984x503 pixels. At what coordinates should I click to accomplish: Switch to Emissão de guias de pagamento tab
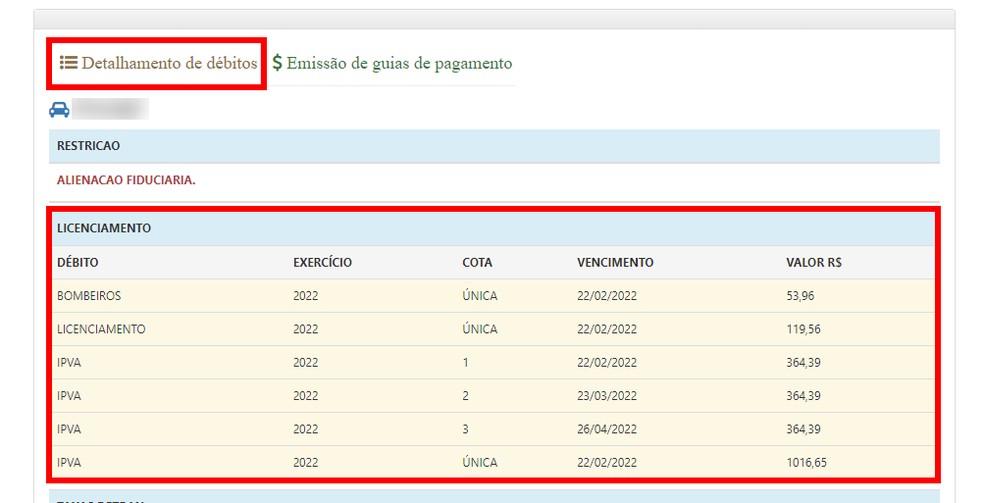(x=393, y=63)
